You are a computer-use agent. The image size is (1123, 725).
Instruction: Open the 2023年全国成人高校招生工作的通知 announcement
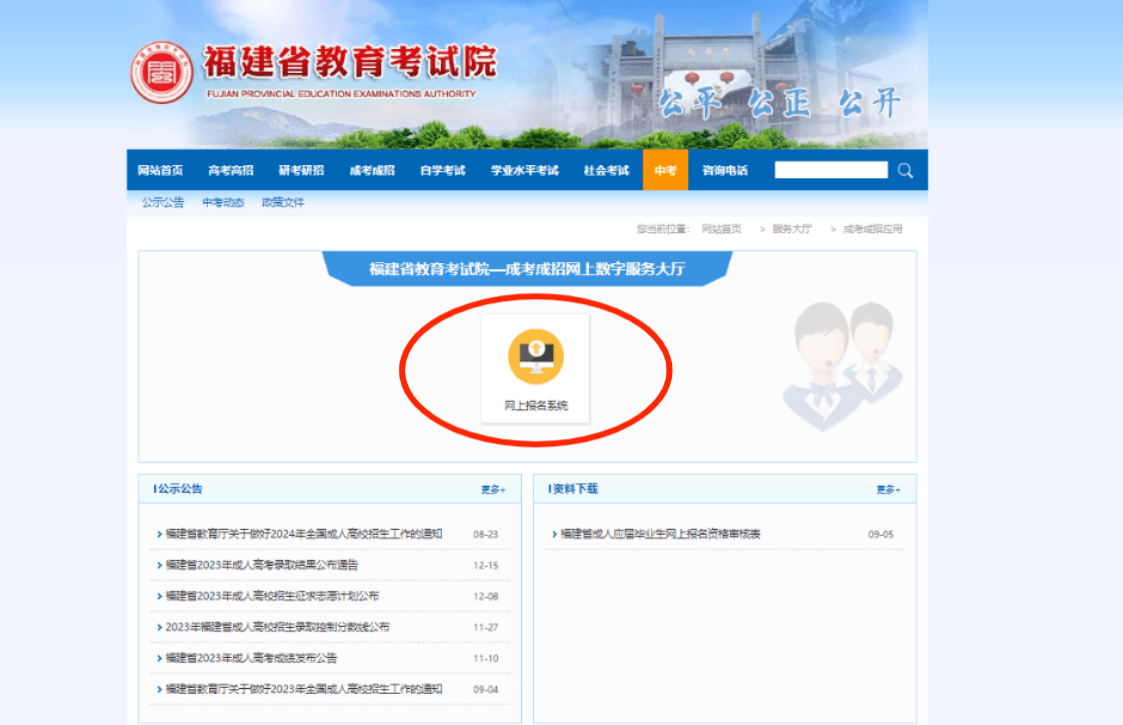point(304,689)
